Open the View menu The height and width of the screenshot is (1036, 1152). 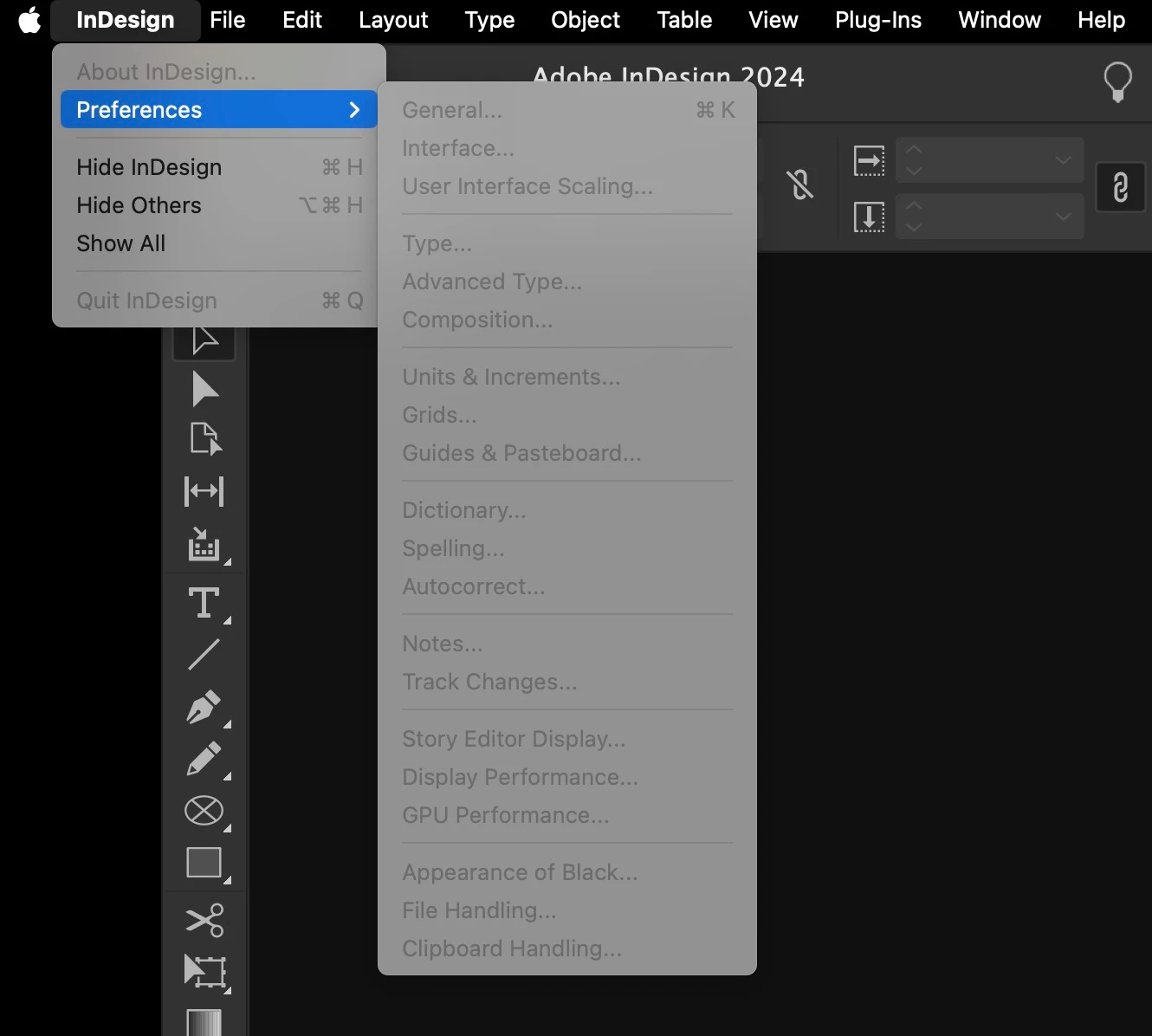[x=773, y=20]
